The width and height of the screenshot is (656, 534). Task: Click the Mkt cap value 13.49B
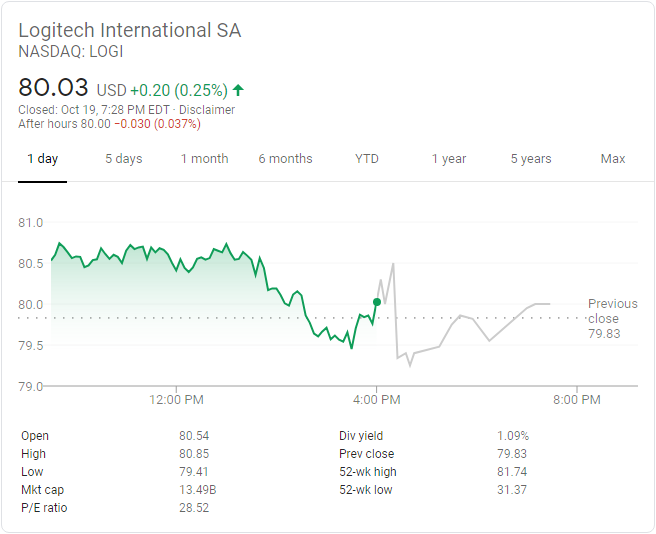point(198,490)
